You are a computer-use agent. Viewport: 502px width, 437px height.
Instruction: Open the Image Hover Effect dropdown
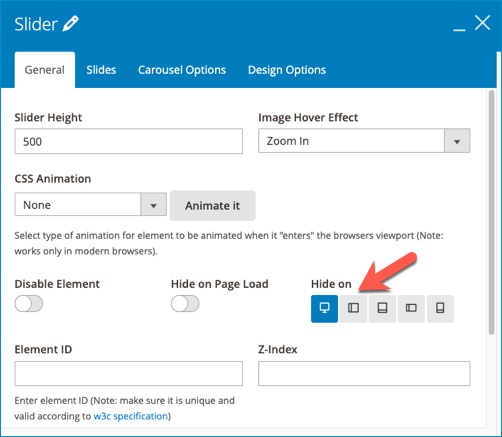[x=457, y=141]
